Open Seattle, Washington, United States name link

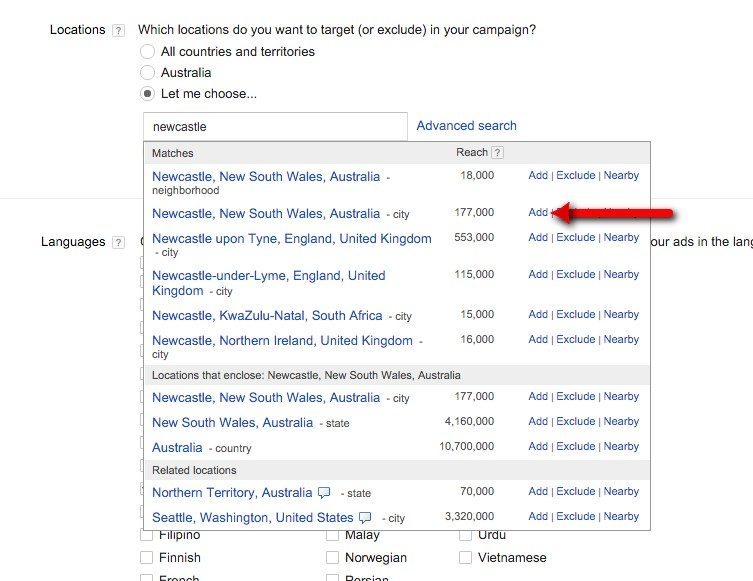(253, 518)
